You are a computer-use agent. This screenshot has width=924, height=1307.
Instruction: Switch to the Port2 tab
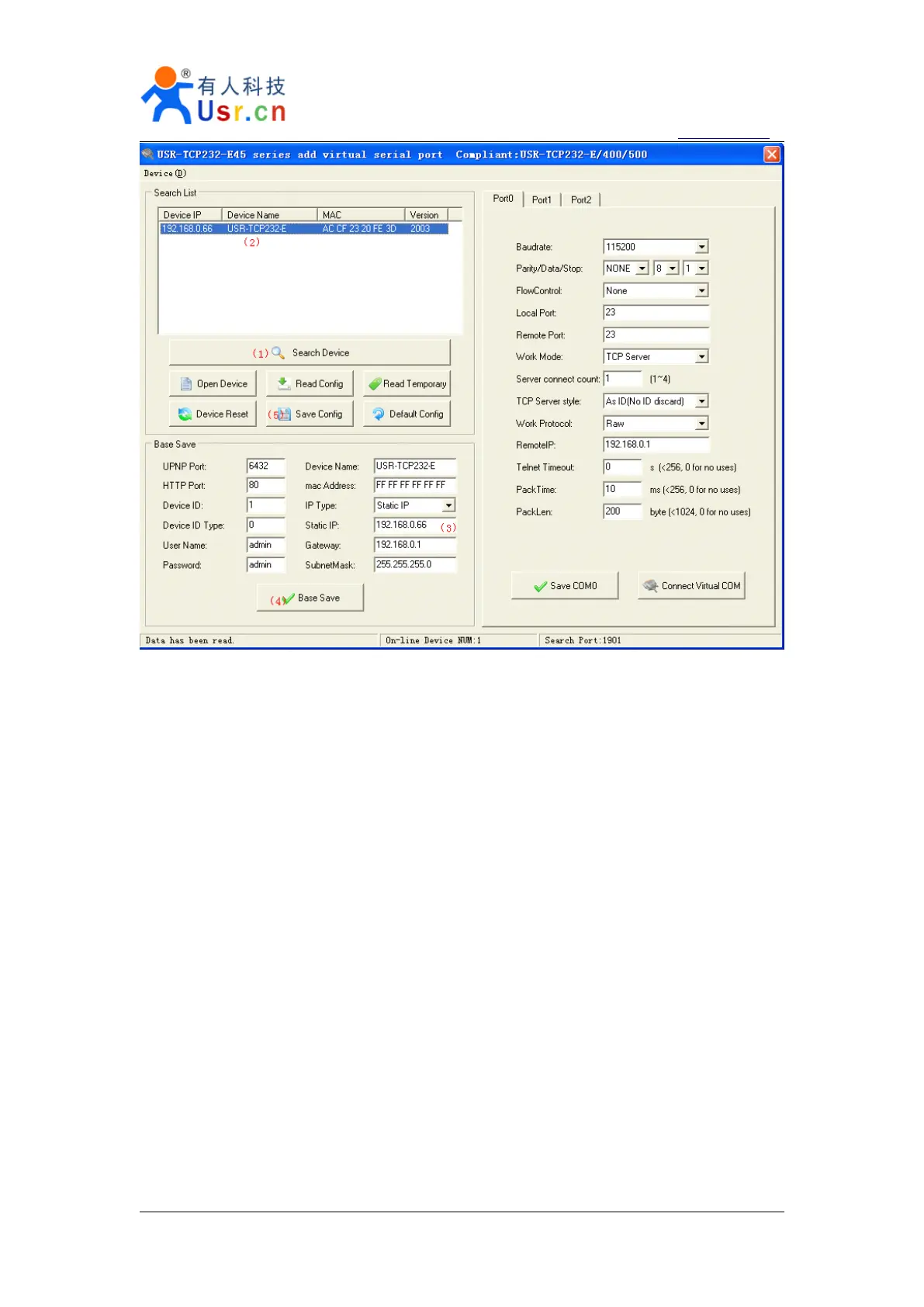[581, 200]
